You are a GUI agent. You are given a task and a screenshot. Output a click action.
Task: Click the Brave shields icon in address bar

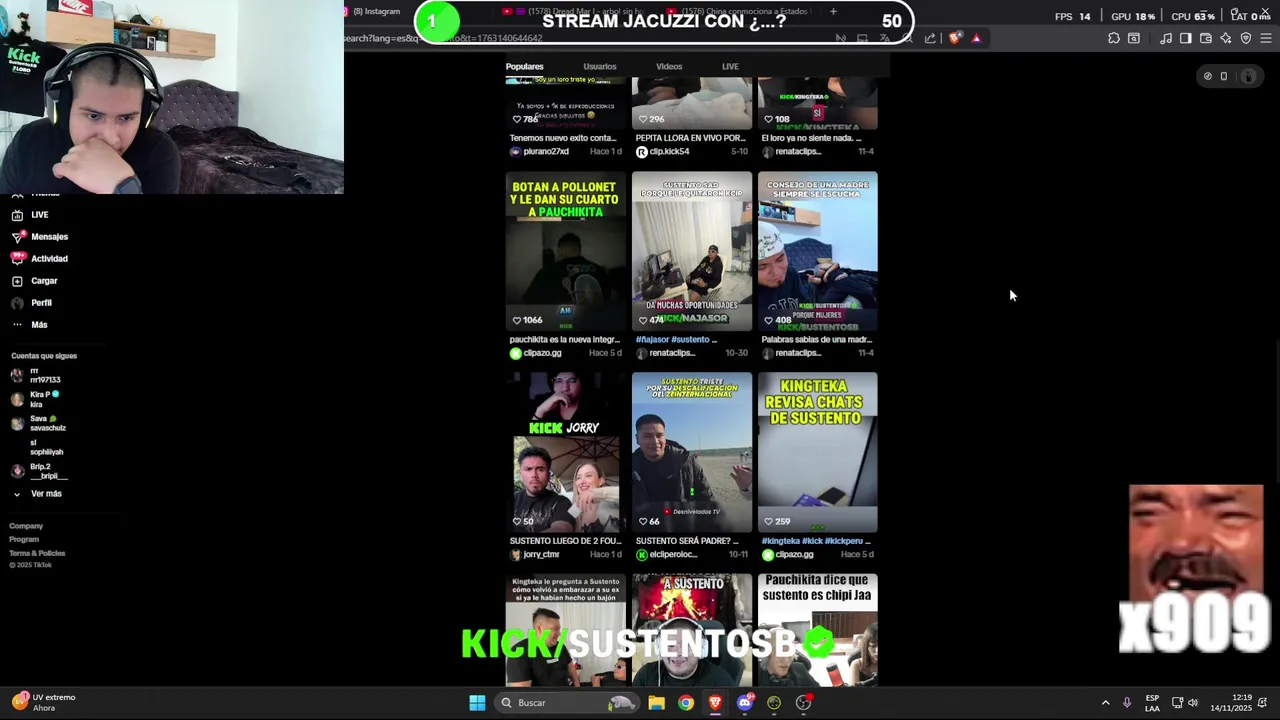(956, 38)
